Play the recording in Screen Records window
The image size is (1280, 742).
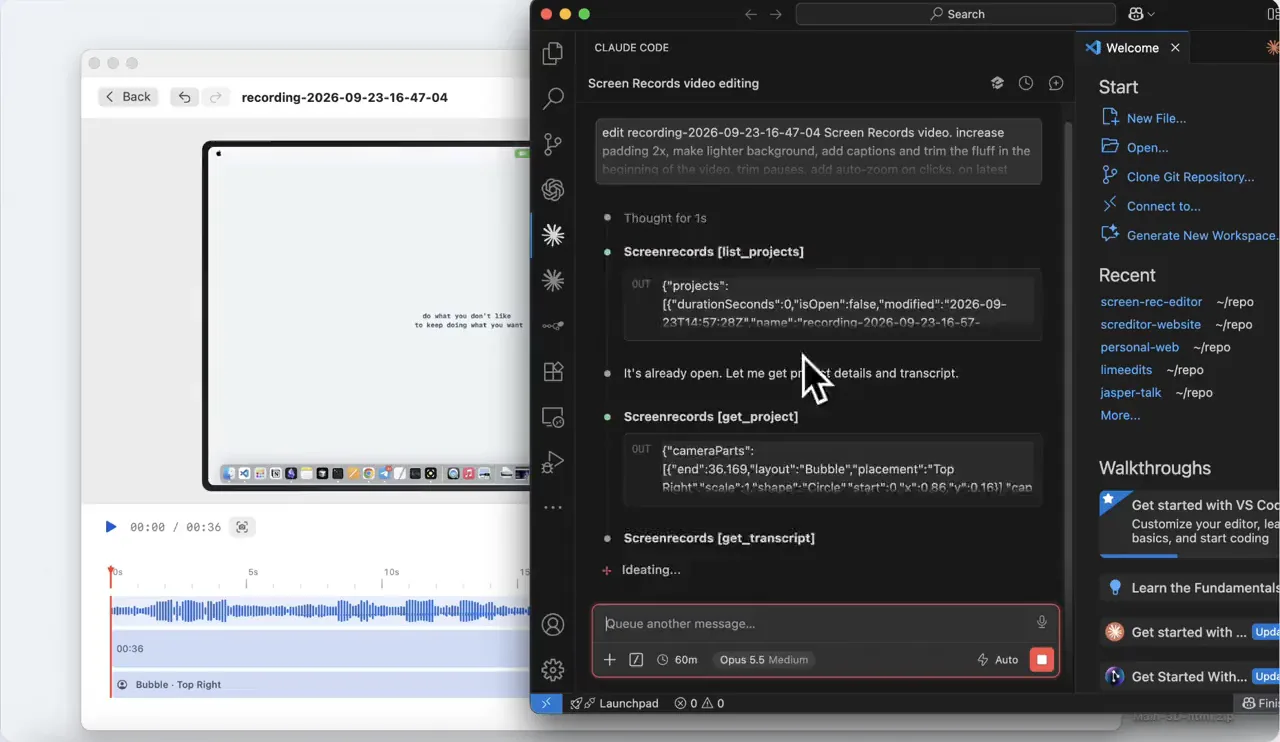[x=111, y=527]
